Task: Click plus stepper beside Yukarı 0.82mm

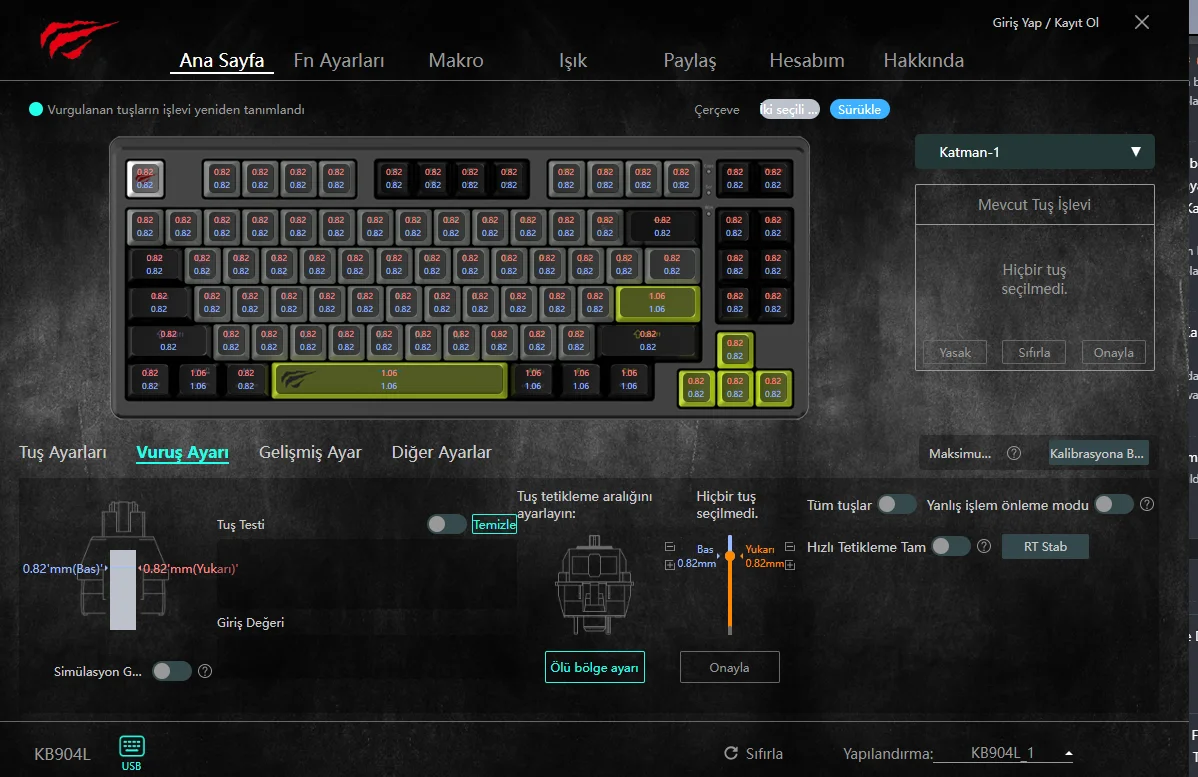Action: [790, 565]
